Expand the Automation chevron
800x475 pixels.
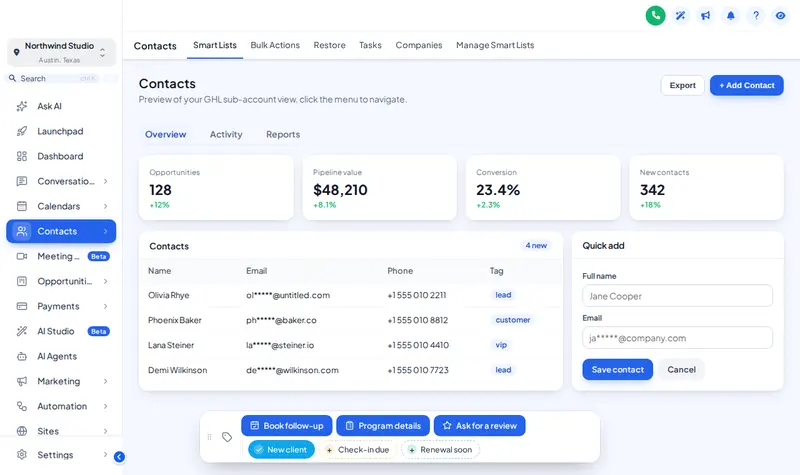coord(105,406)
